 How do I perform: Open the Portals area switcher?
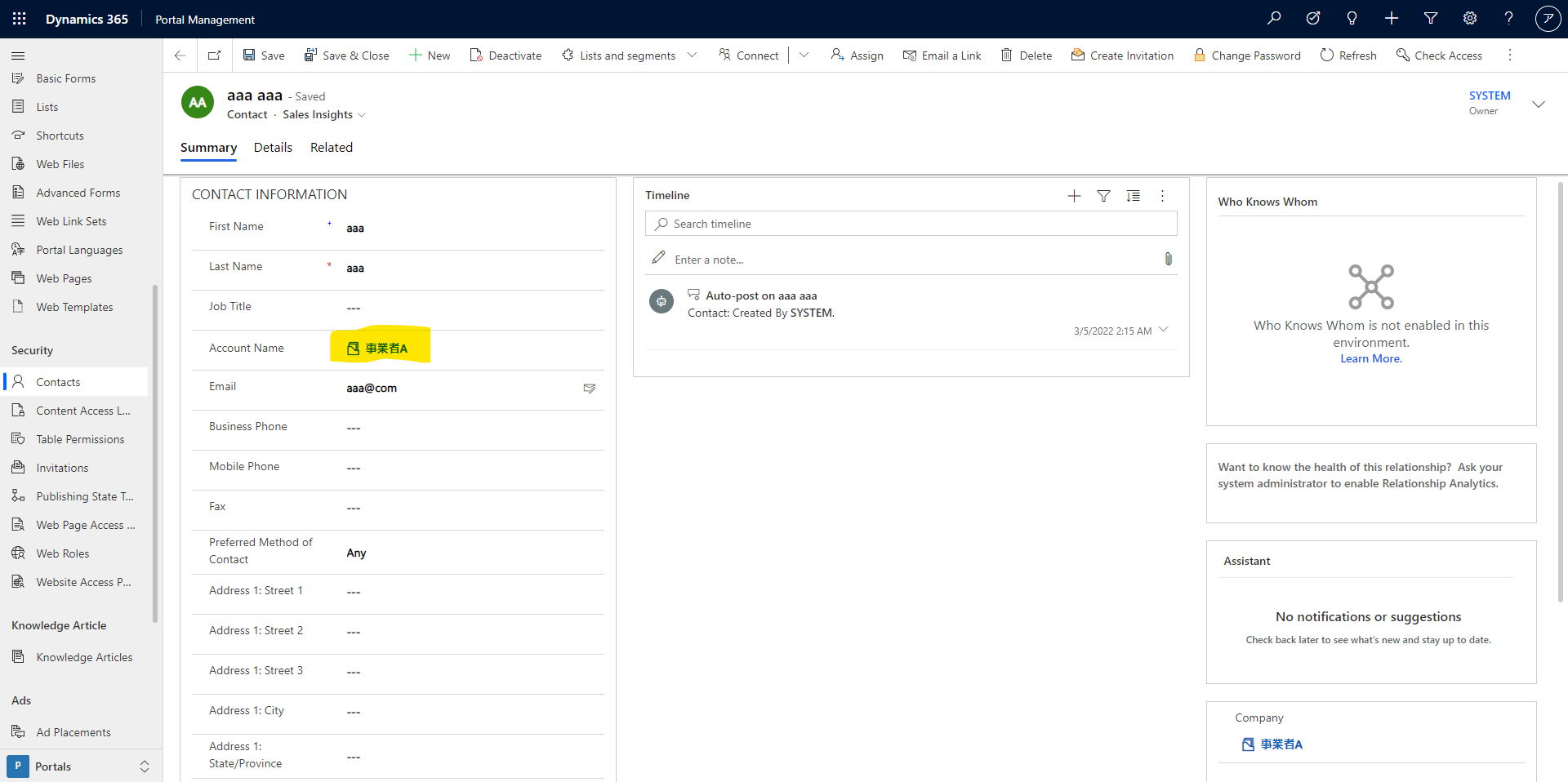click(82, 766)
